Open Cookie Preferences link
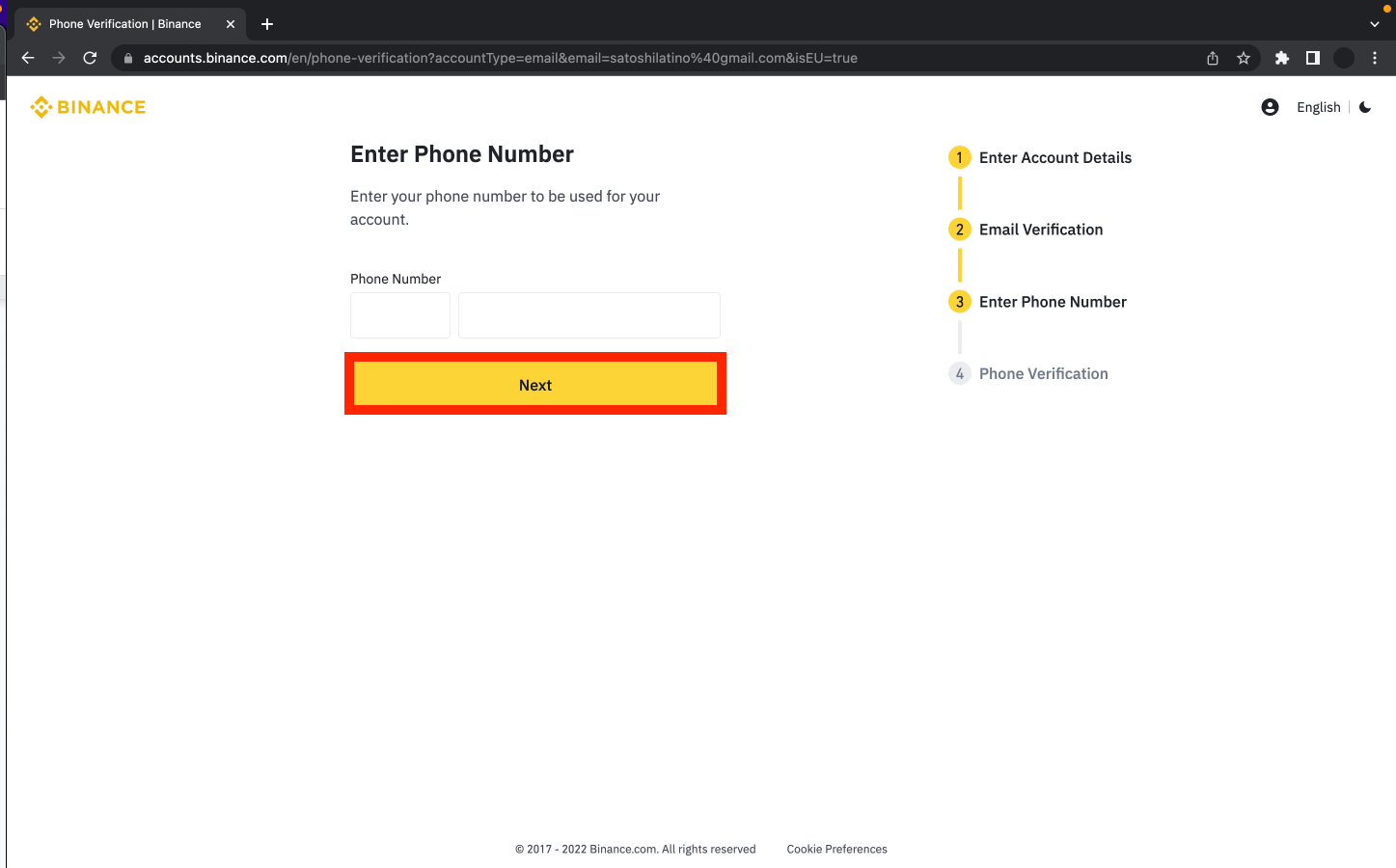 point(836,850)
